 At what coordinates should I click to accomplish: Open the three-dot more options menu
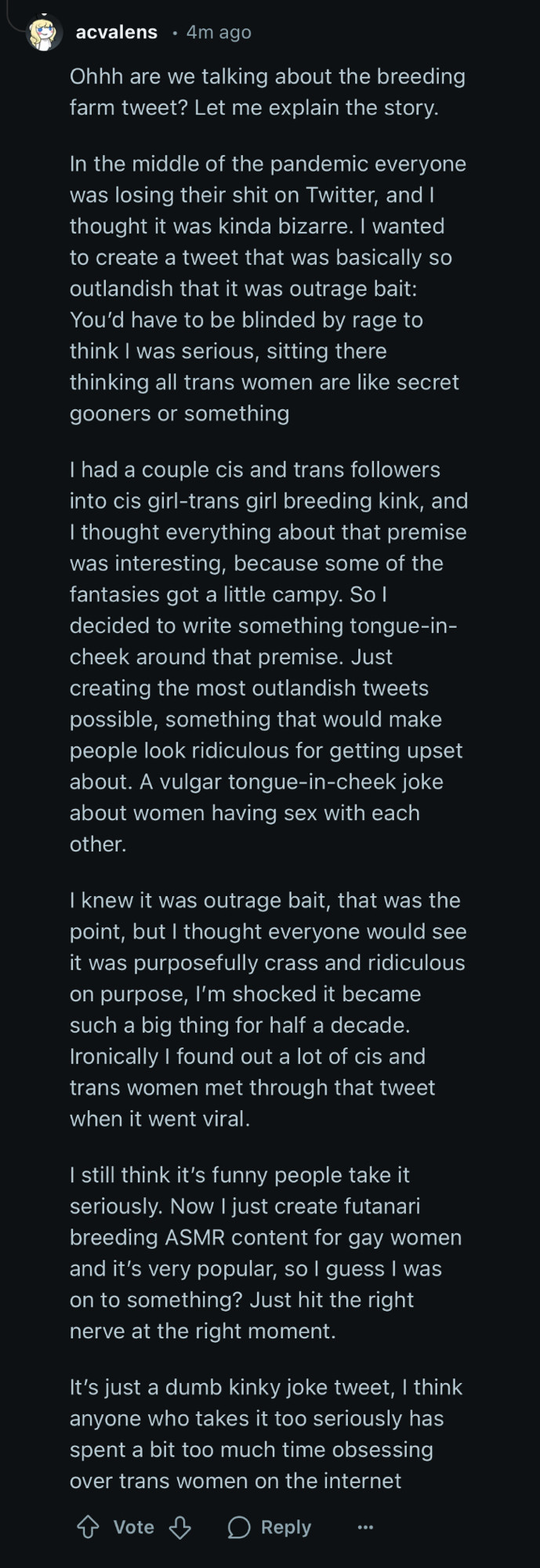[x=365, y=1526]
